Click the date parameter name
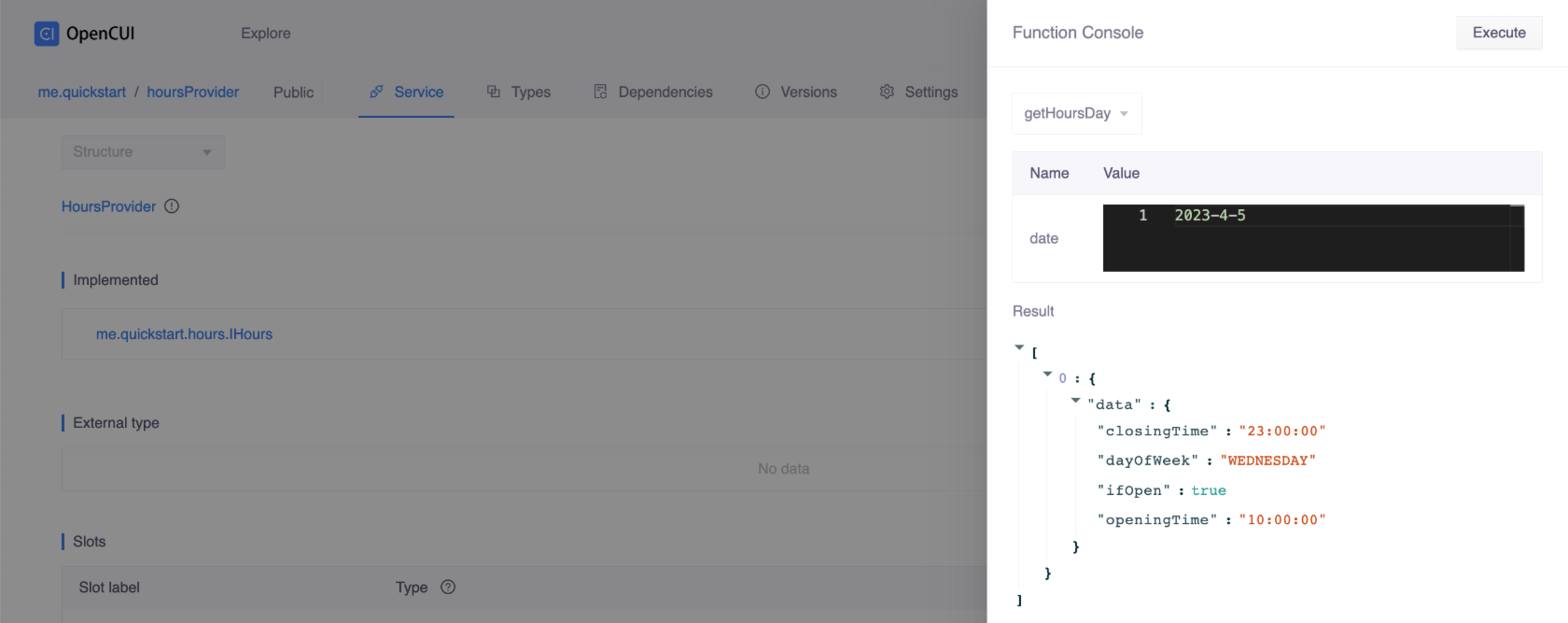Image resolution: width=1568 pixels, height=623 pixels. (1043, 238)
